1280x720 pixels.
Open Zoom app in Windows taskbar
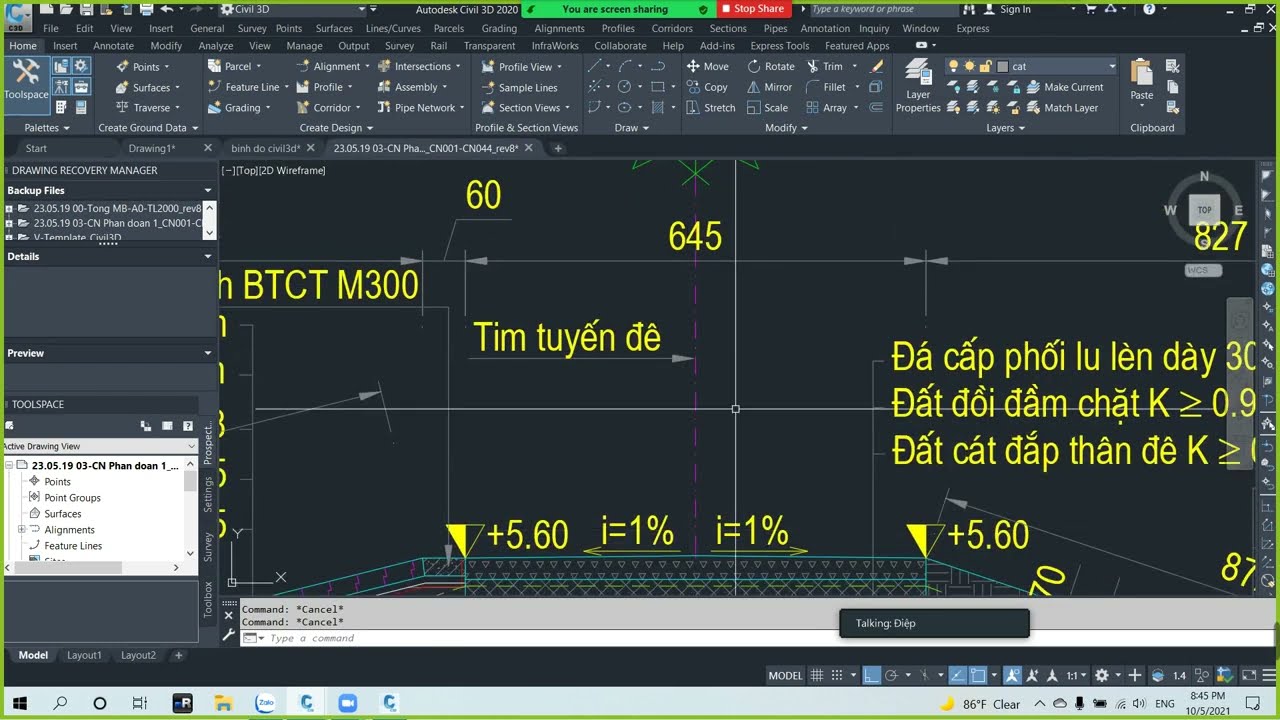click(x=347, y=703)
